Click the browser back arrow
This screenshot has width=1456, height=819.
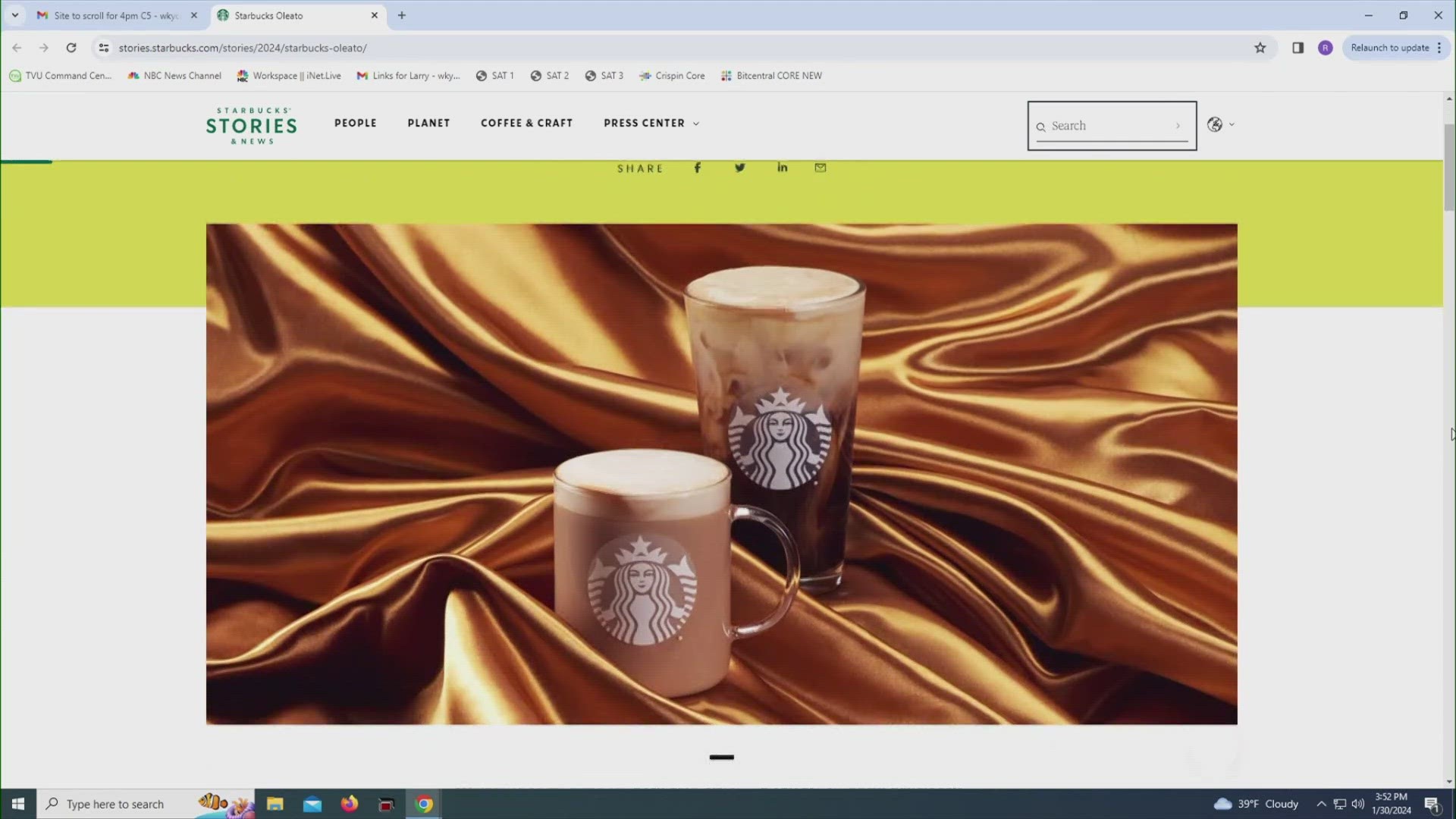(17, 48)
